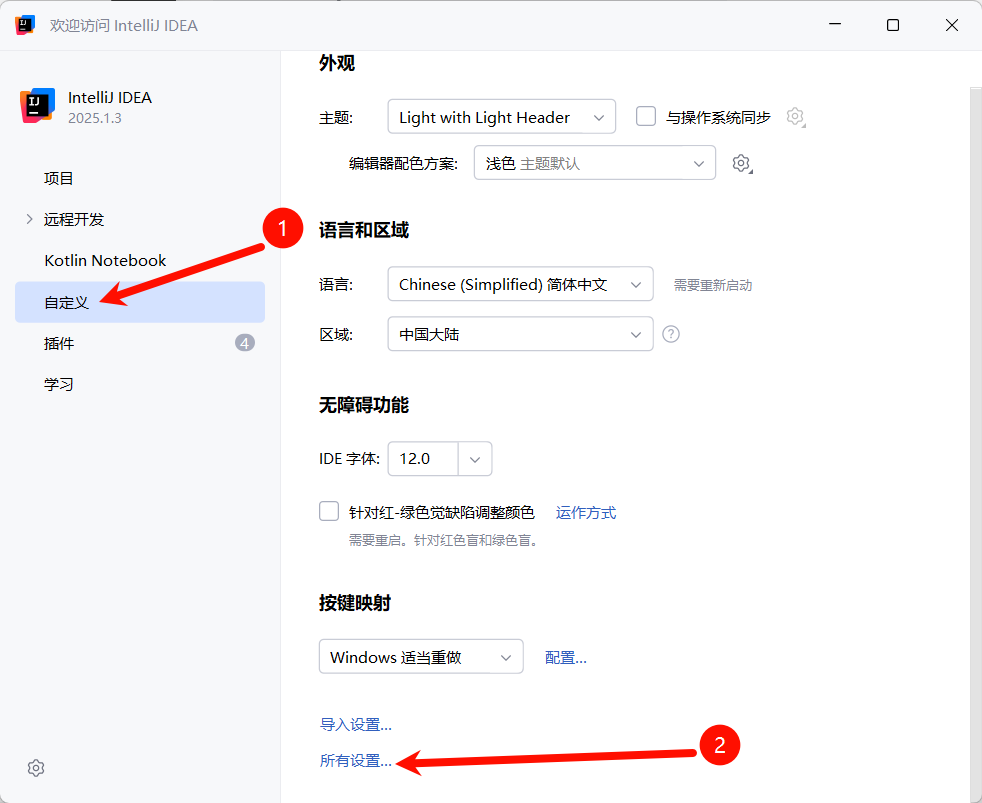982x803 pixels.
Task: Click the IntelliJ IDEA sidebar product logo
Action: (x=38, y=105)
